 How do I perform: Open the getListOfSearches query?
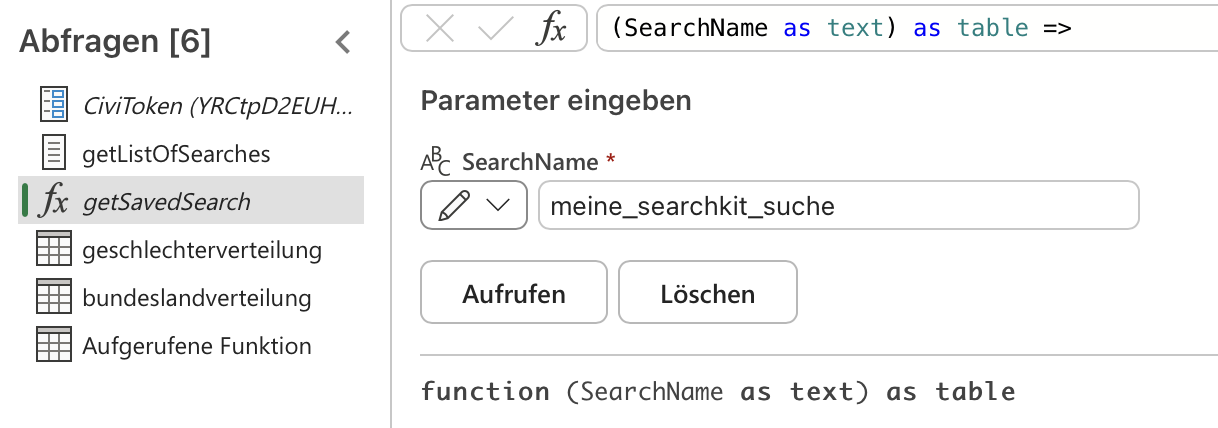click(x=176, y=154)
